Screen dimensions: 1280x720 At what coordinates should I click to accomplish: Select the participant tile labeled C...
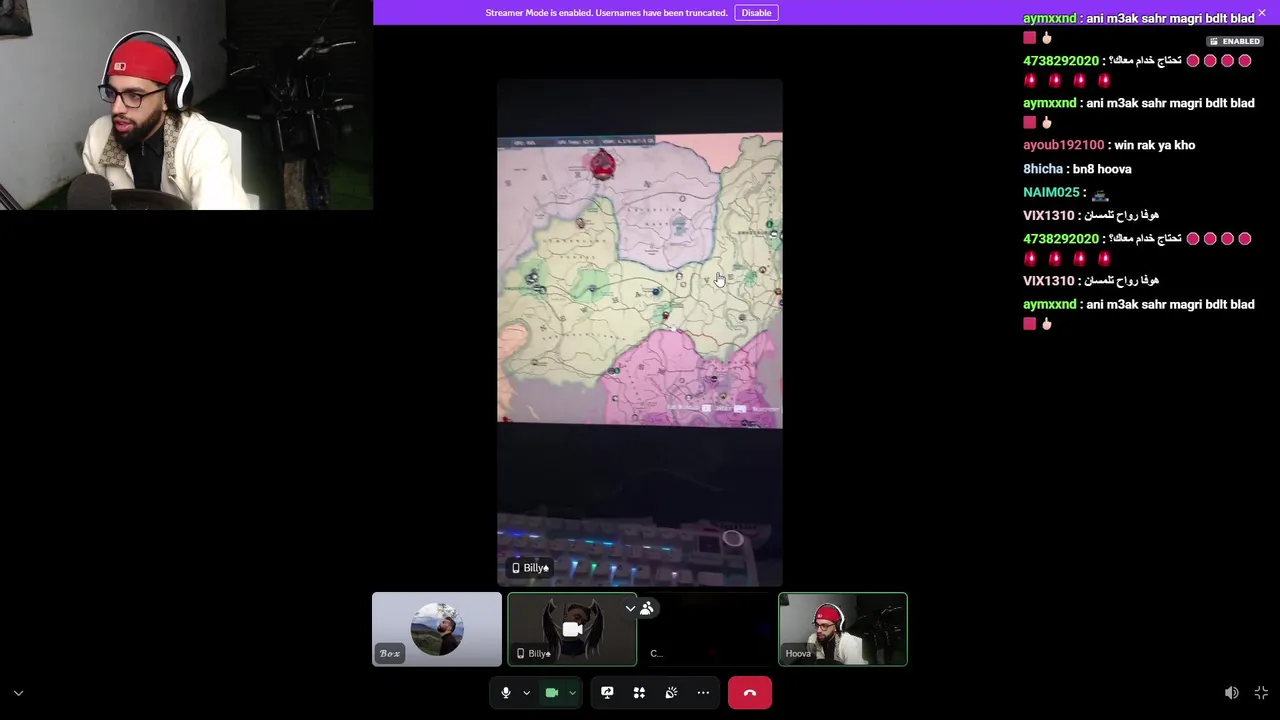tap(707, 629)
